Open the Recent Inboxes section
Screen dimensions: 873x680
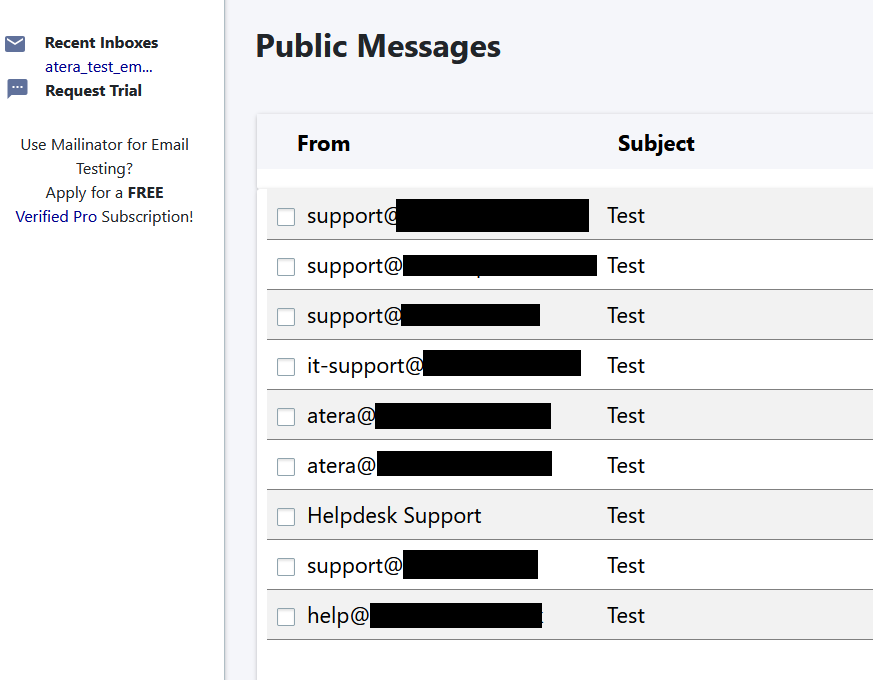[101, 43]
